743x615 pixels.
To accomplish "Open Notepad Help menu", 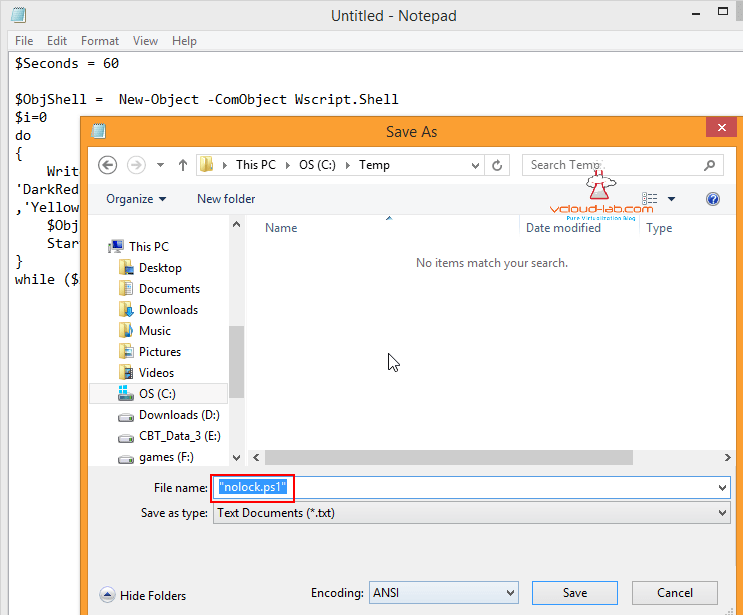I will pos(184,41).
